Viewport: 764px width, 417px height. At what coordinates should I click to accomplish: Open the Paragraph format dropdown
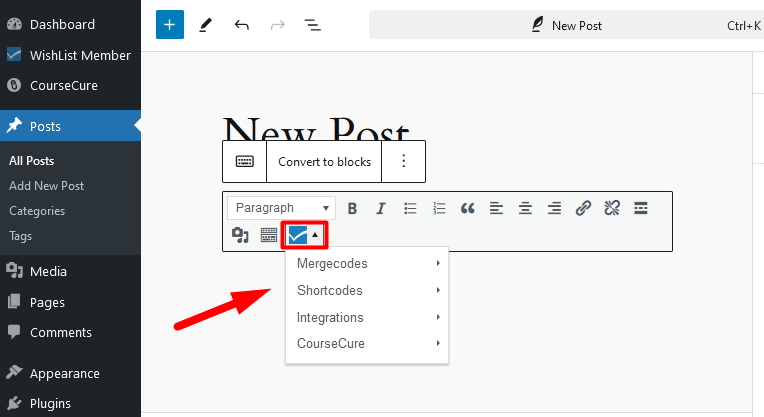(282, 208)
